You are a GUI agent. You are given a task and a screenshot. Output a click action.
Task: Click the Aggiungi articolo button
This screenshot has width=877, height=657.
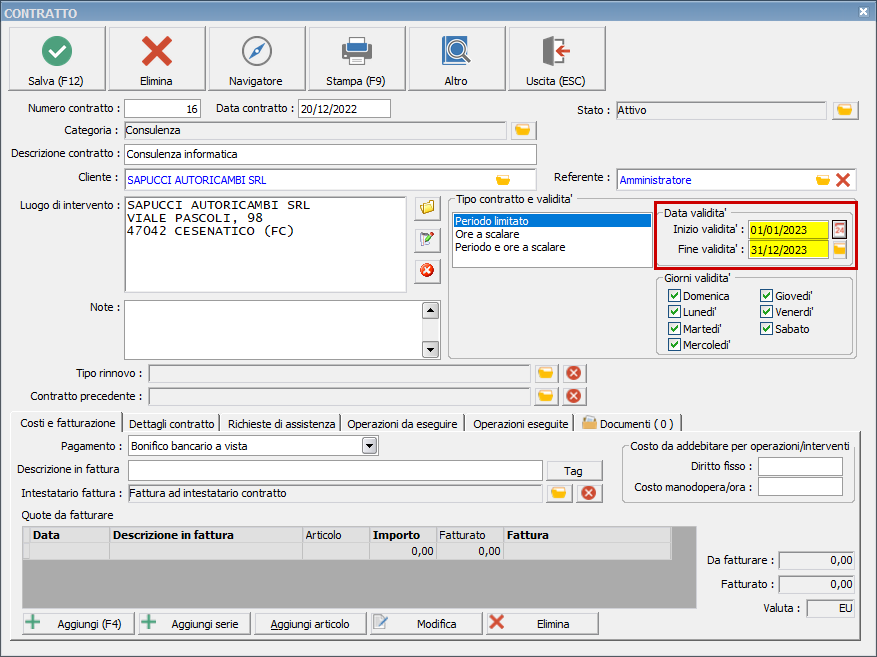click(x=310, y=624)
